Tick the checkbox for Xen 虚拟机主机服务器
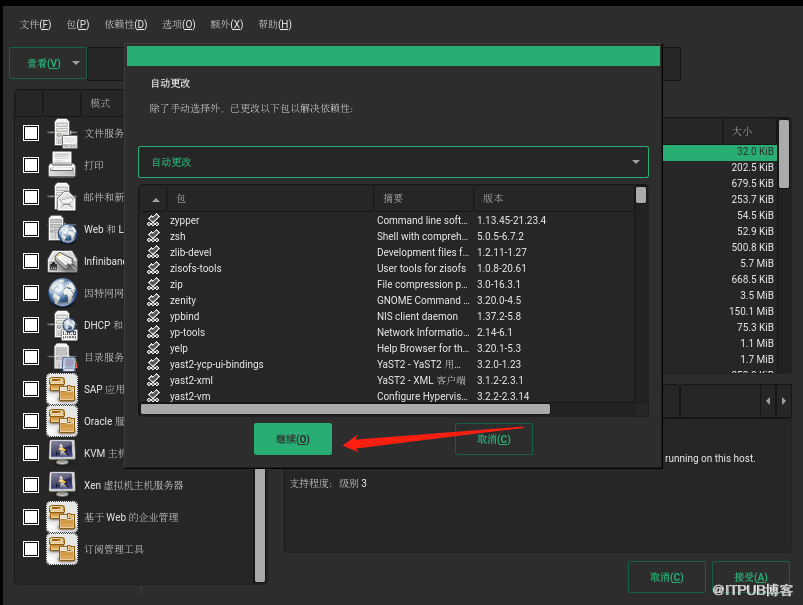803x605 pixels. 31,485
